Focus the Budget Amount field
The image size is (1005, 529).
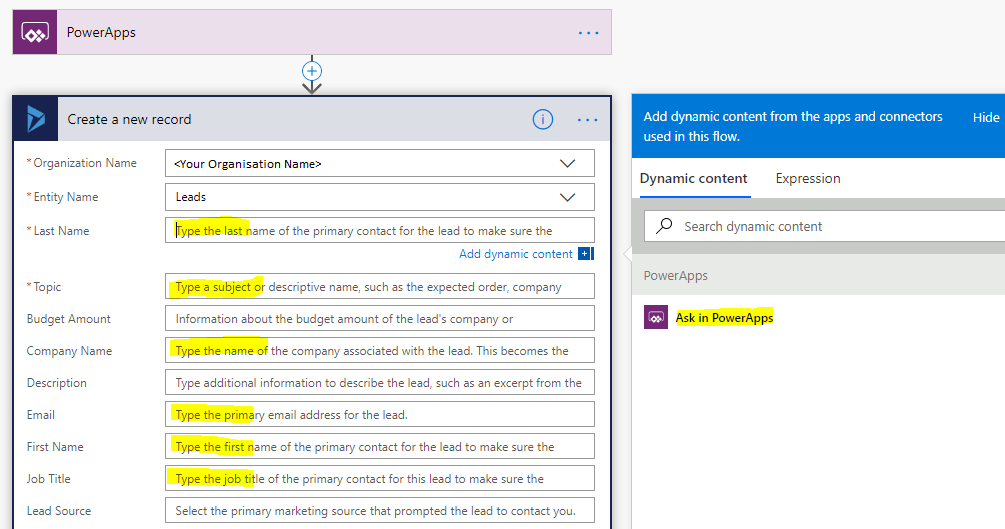(379, 319)
